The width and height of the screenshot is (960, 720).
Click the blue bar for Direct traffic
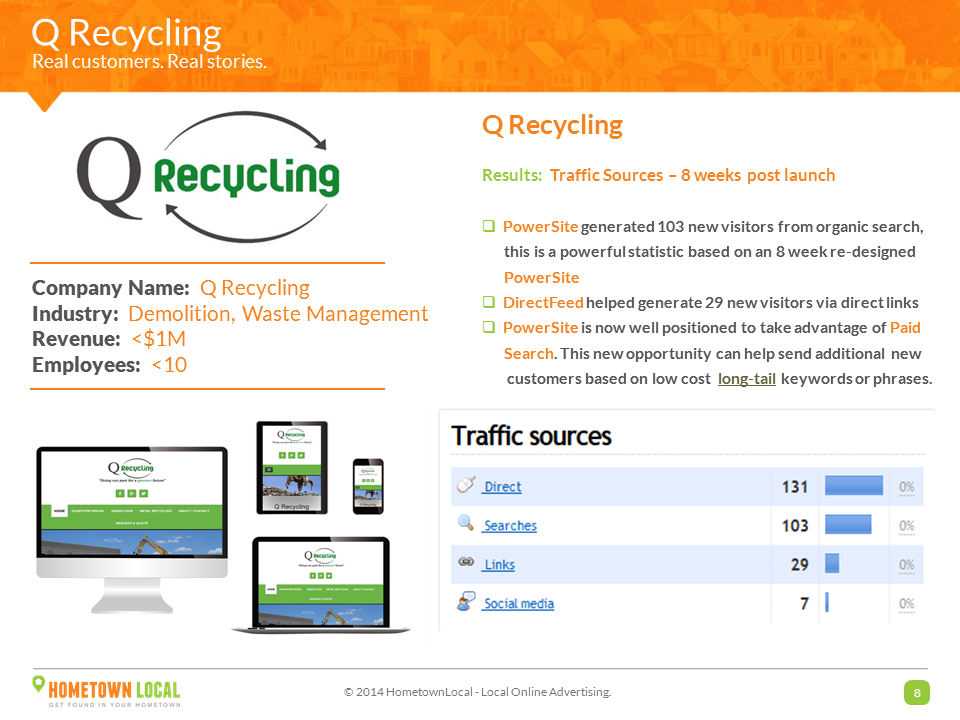point(853,486)
